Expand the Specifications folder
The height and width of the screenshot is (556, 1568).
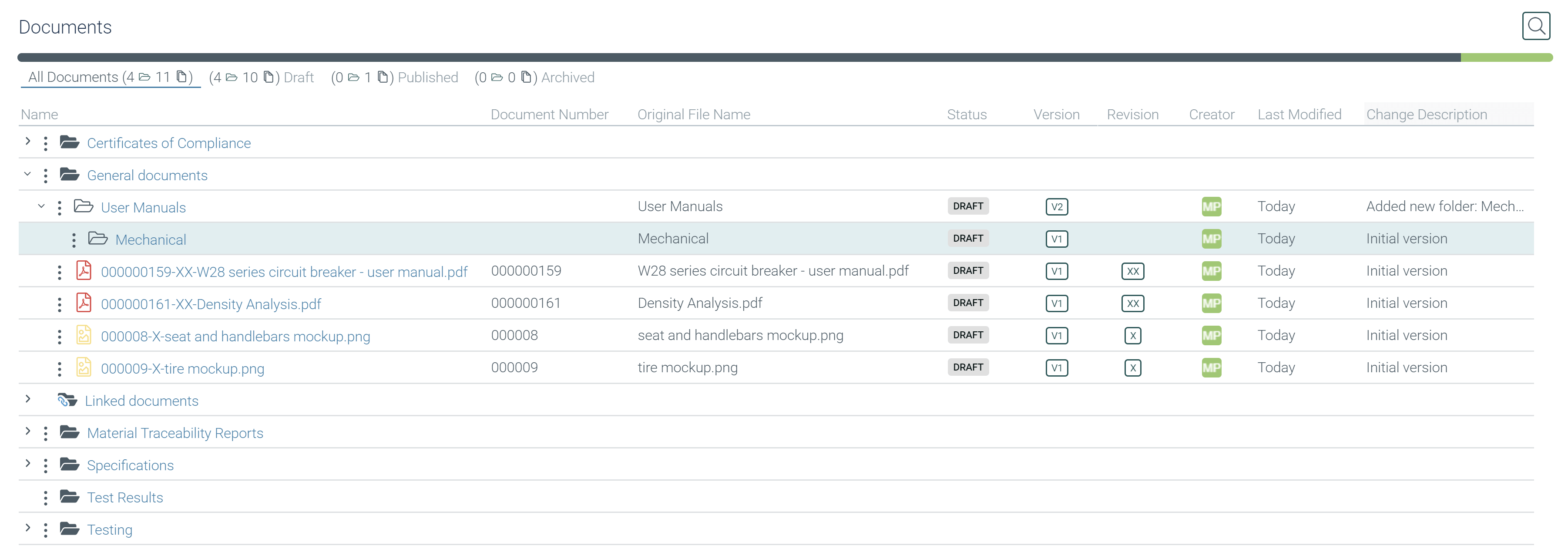(28, 463)
